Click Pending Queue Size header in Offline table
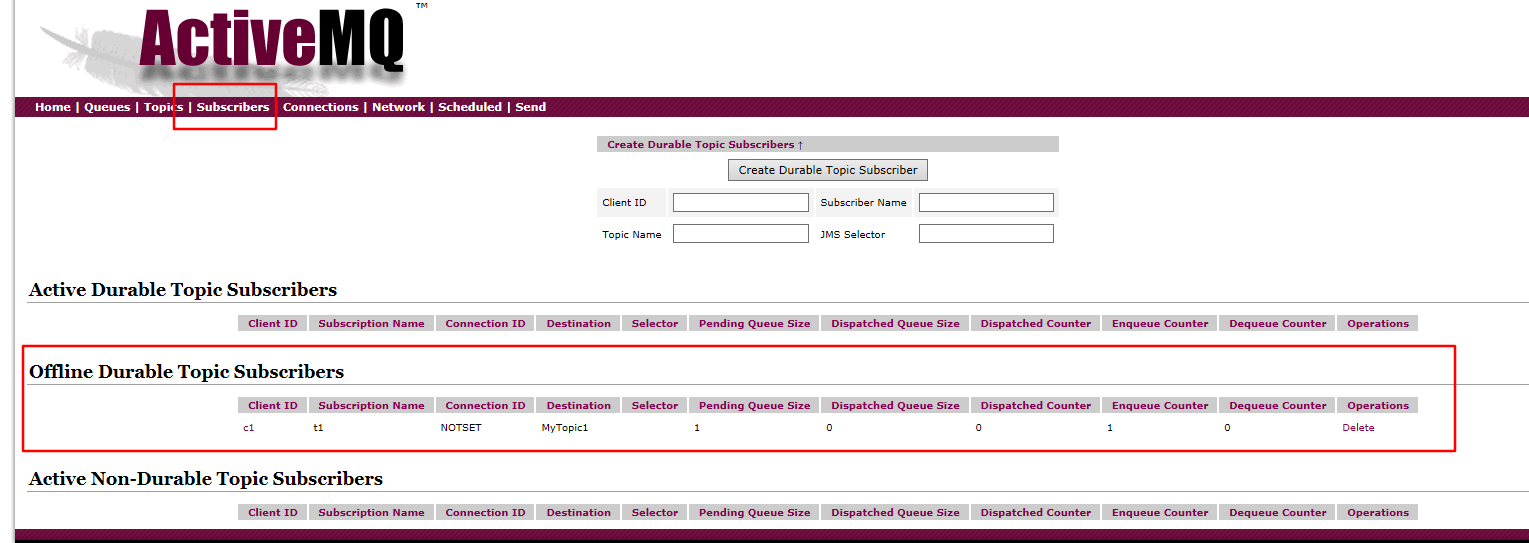The width and height of the screenshot is (1529, 543). (754, 406)
